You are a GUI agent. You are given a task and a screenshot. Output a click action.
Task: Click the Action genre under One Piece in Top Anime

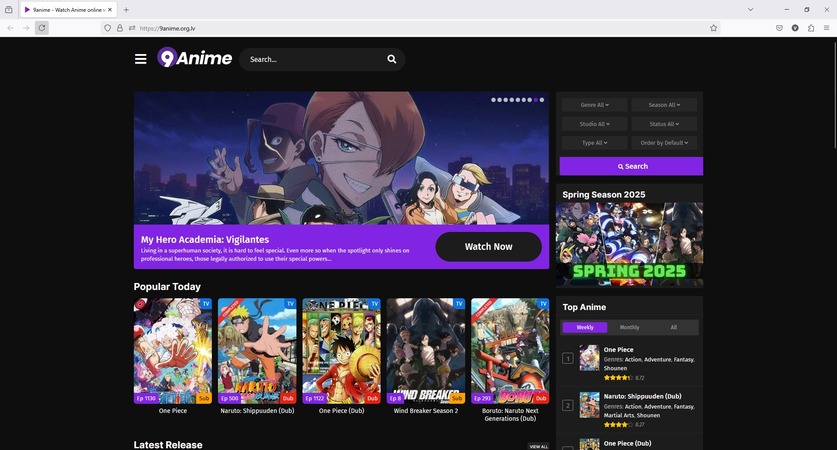click(633, 360)
